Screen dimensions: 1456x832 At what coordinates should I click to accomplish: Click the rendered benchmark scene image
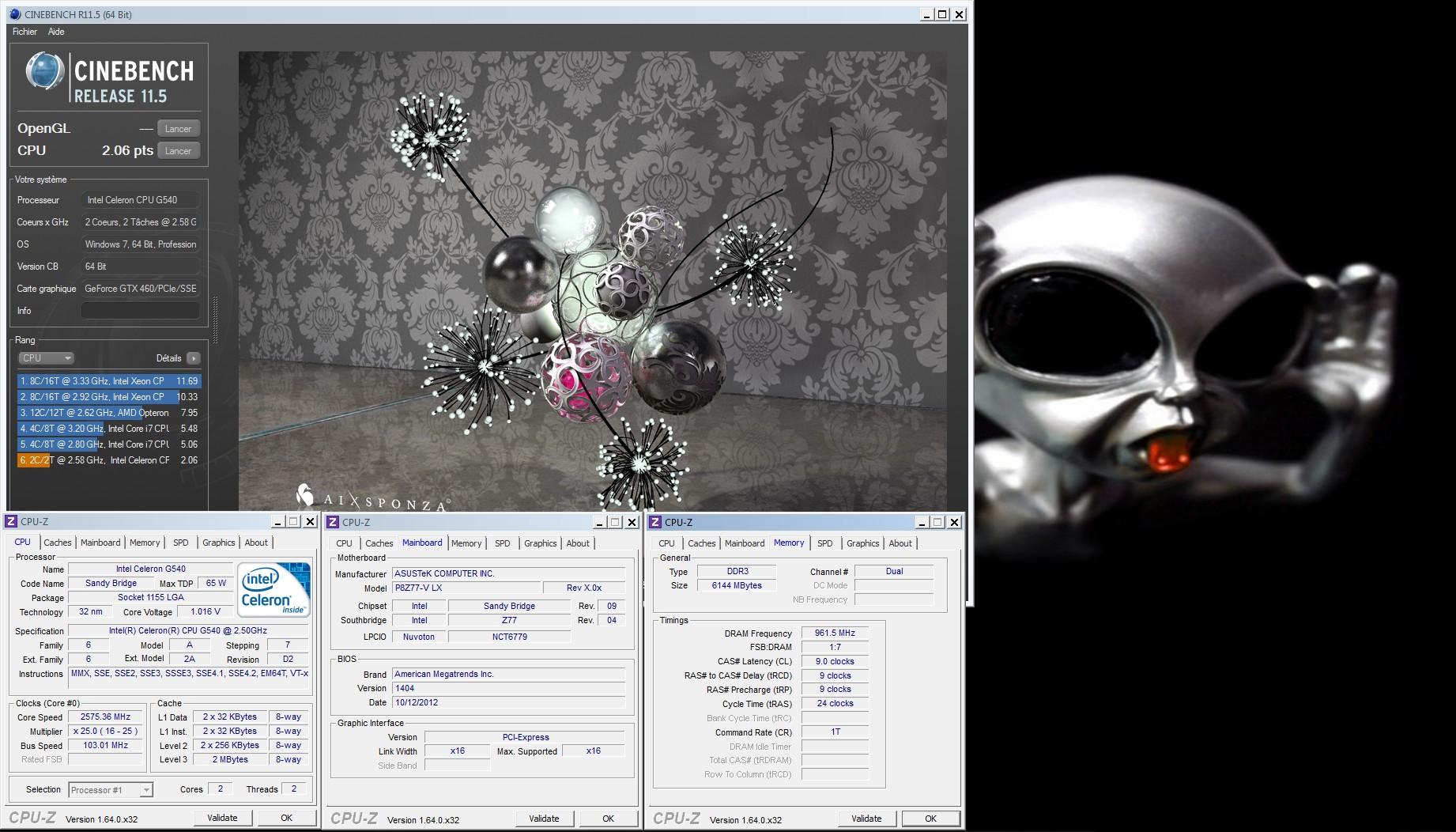point(593,281)
